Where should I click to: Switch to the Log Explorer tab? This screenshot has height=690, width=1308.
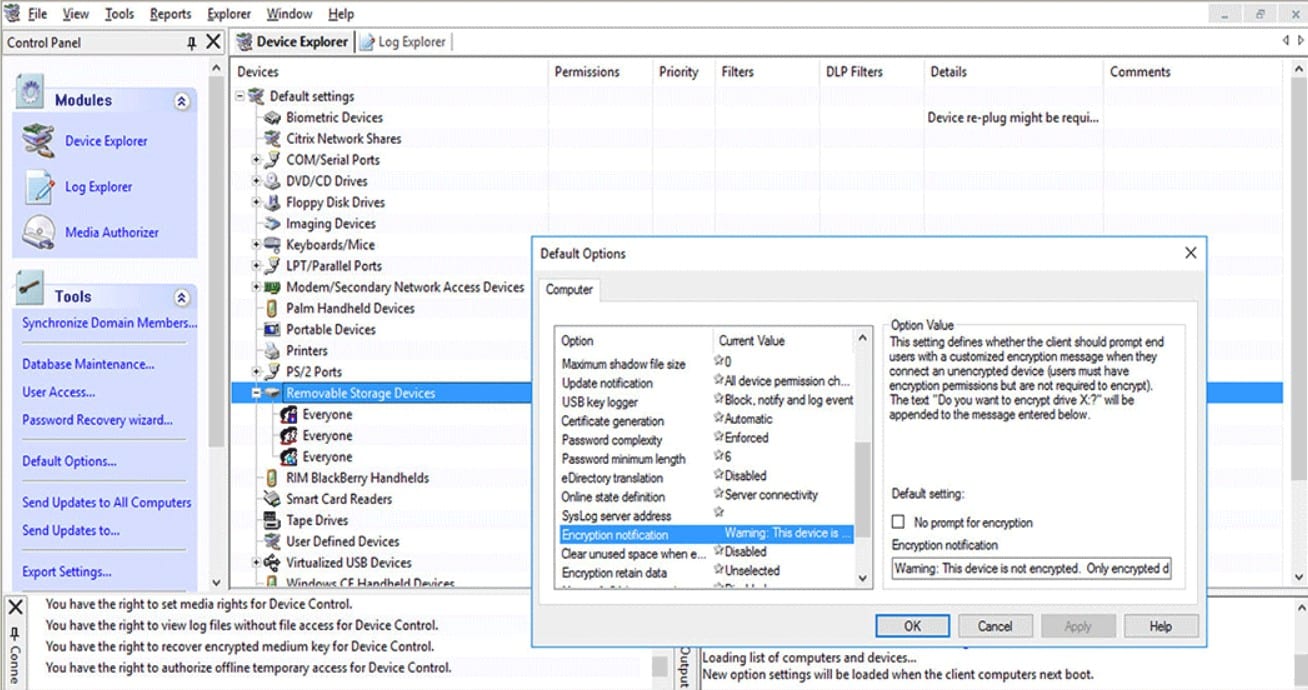point(405,42)
